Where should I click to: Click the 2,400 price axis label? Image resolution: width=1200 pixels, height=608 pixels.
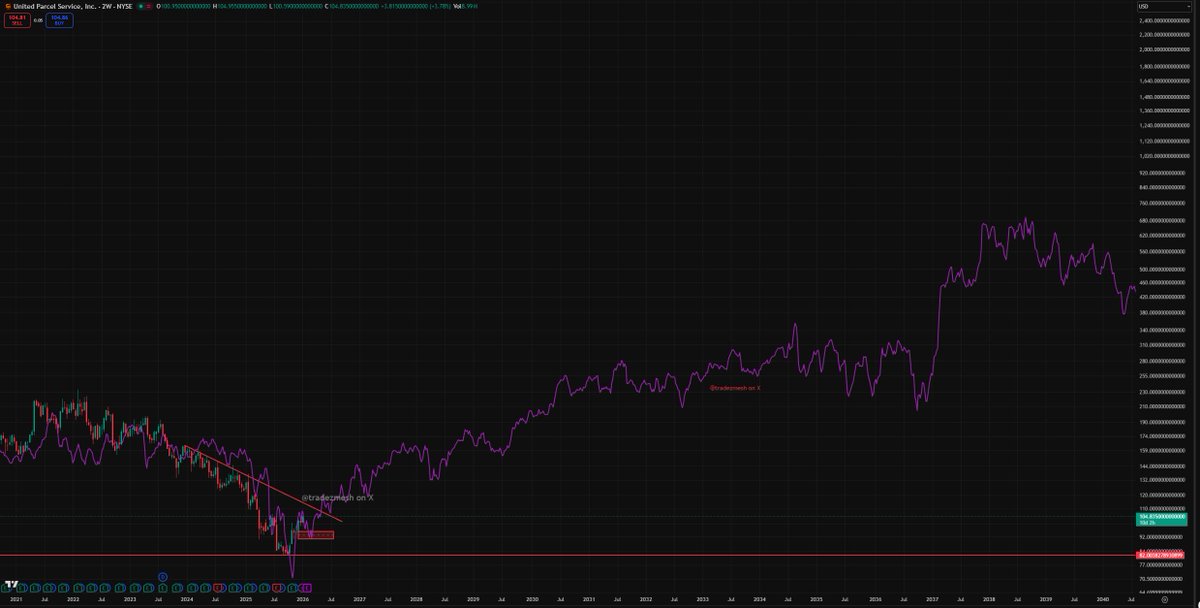[1166, 19]
